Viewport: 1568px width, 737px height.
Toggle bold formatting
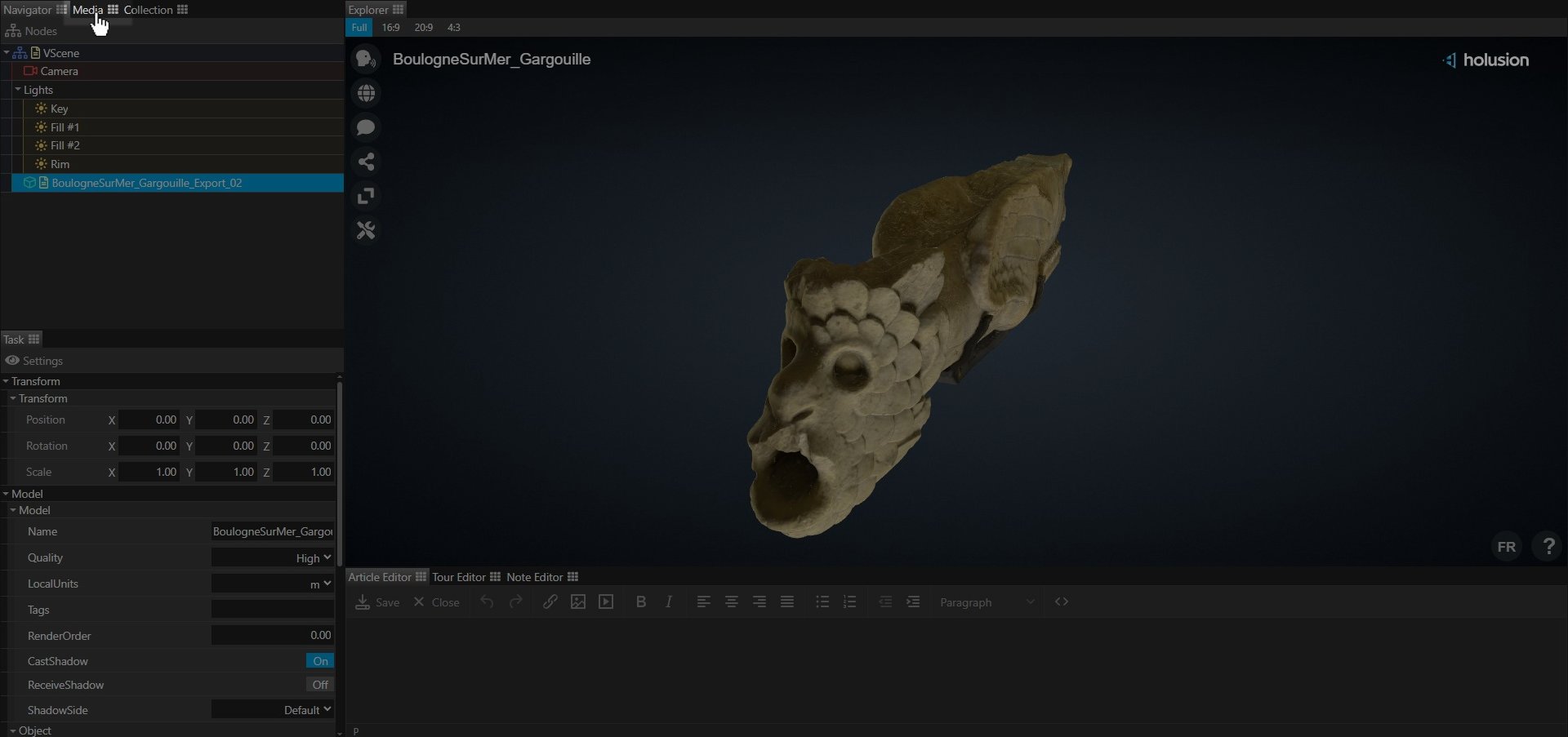[x=641, y=602]
